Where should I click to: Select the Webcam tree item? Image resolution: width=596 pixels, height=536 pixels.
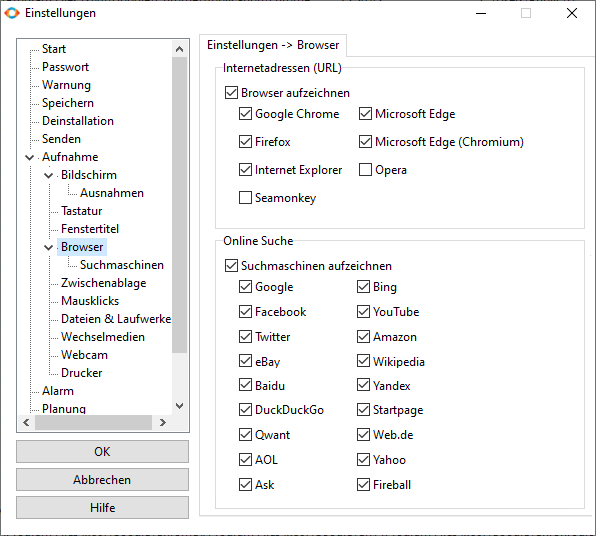point(84,355)
